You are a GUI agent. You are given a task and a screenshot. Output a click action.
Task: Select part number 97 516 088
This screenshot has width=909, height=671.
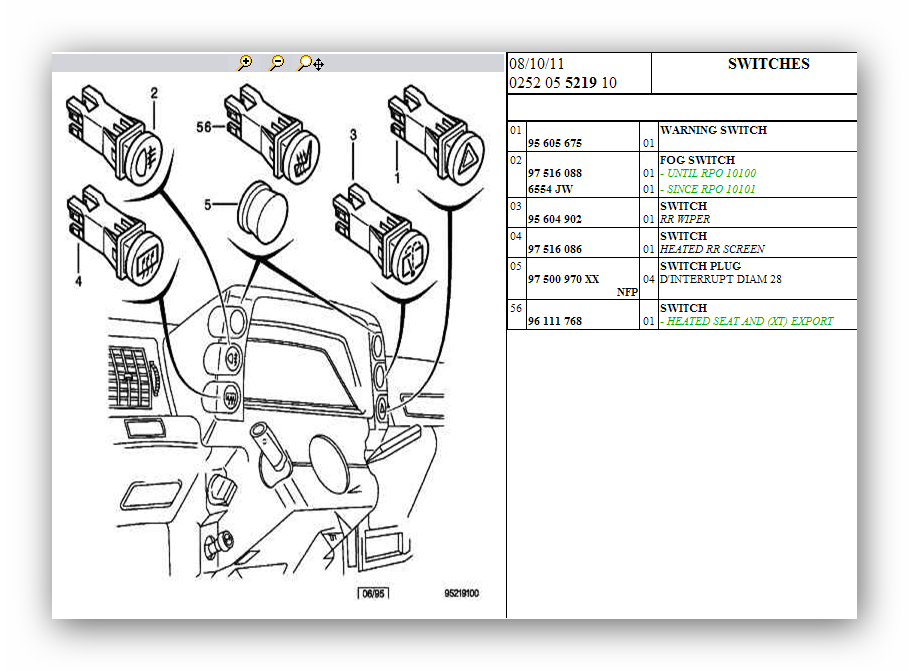pyautogui.click(x=554, y=173)
